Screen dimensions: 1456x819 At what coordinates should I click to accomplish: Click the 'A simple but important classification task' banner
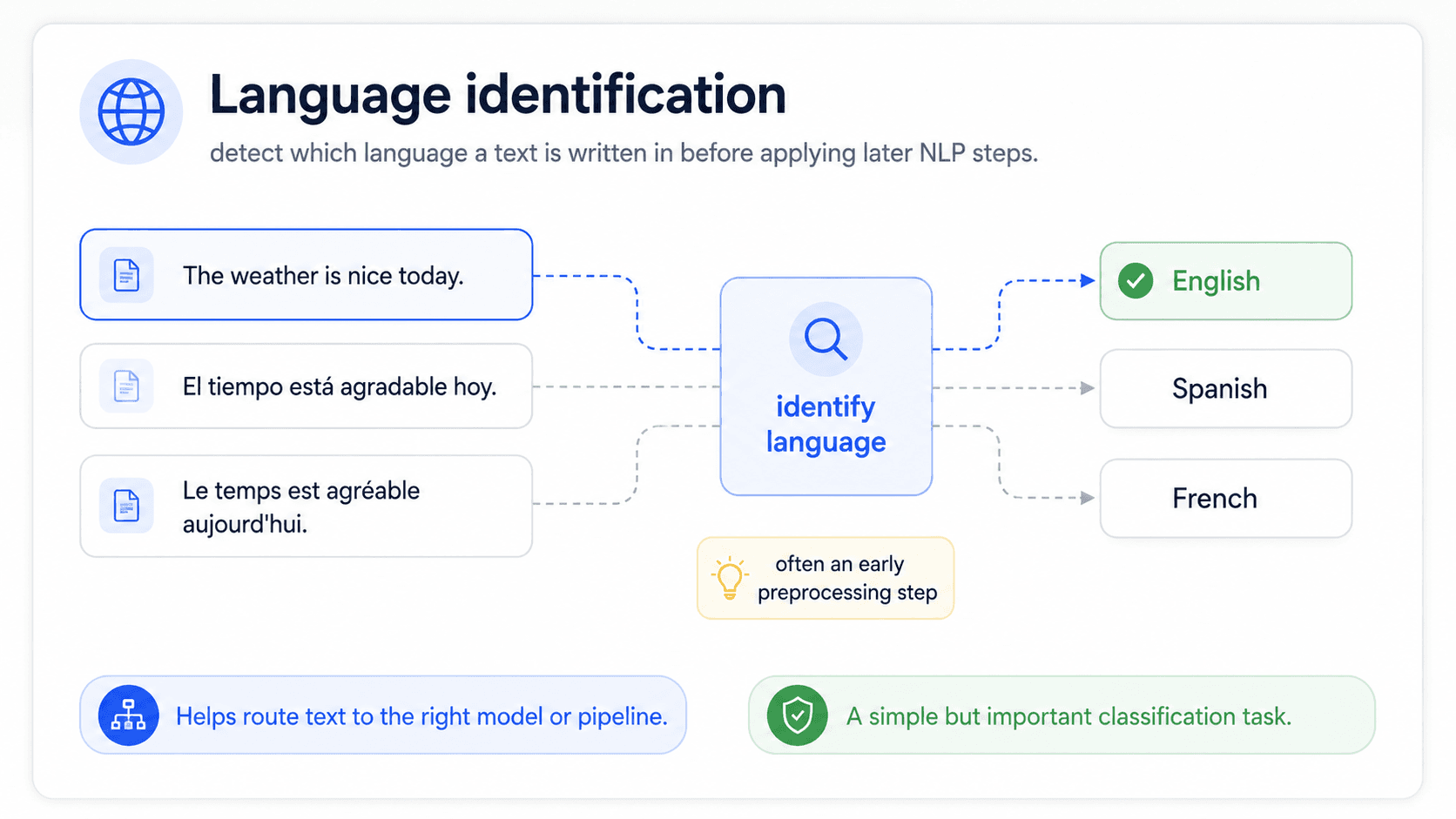[x=1062, y=715]
